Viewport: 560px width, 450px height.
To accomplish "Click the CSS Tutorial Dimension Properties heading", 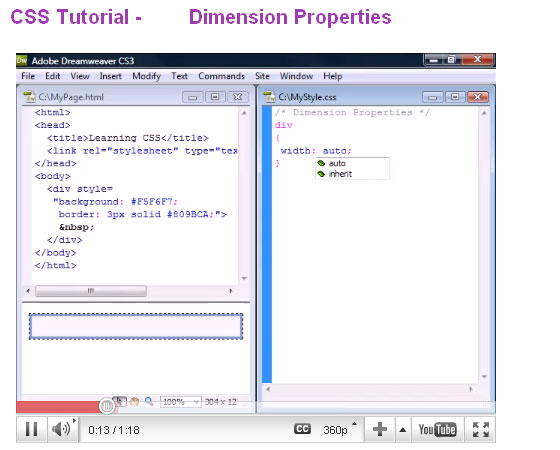I will (x=201, y=17).
